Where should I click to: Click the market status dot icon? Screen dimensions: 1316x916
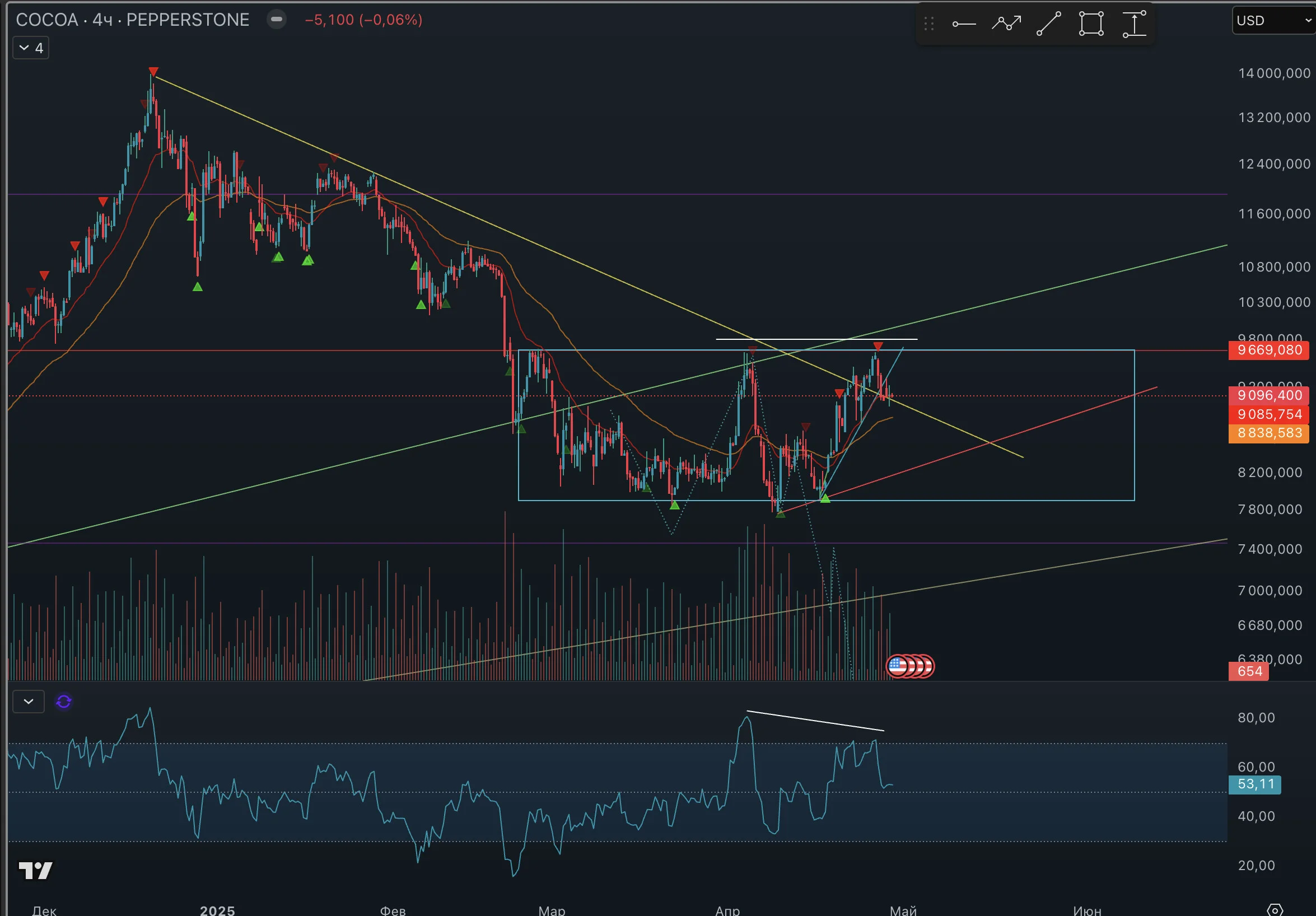[276, 19]
